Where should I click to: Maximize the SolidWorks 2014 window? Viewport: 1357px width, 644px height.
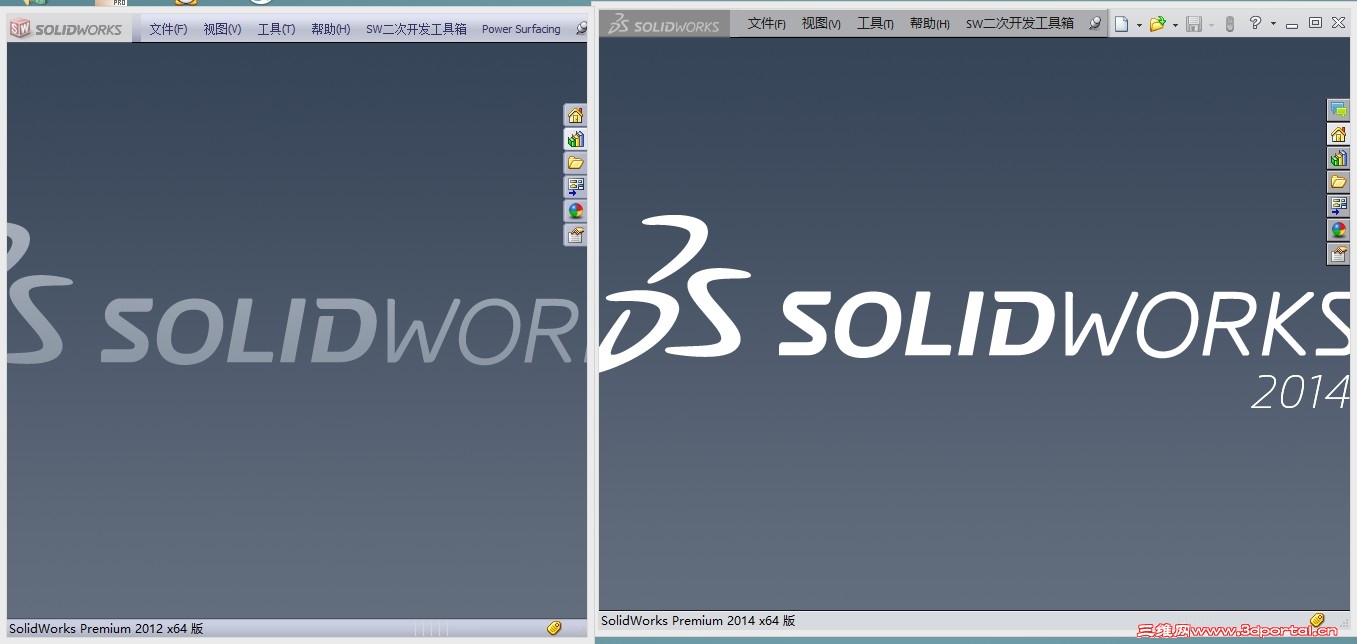click(1315, 22)
